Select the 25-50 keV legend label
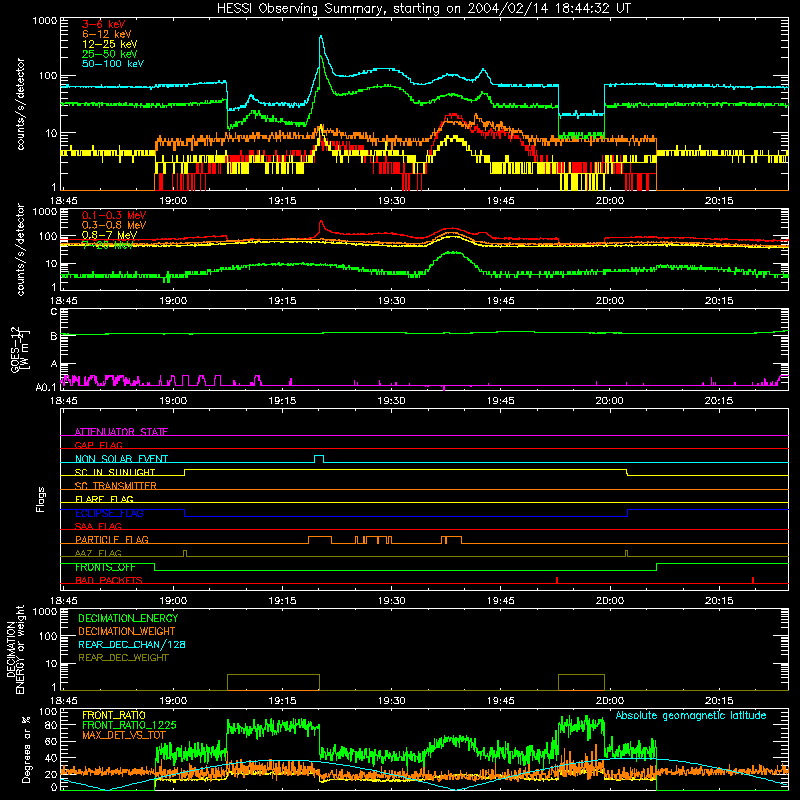This screenshot has height=800, width=800. click(x=110, y=54)
